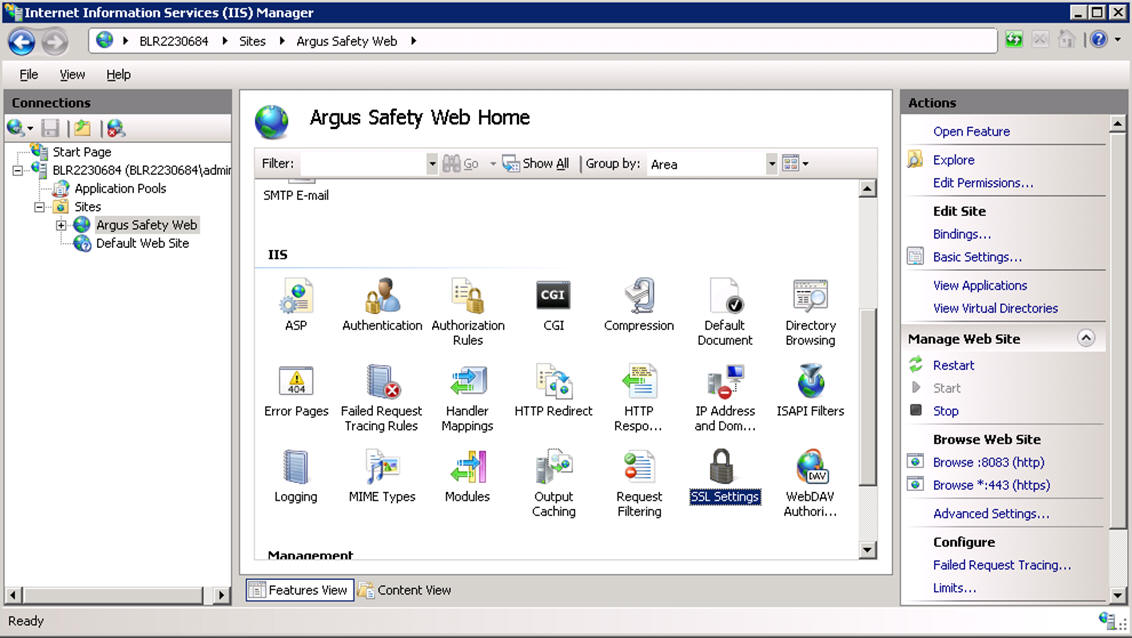The width and height of the screenshot is (1132, 638).
Task: Click the green Refresh page icon
Action: (x=1014, y=40)
